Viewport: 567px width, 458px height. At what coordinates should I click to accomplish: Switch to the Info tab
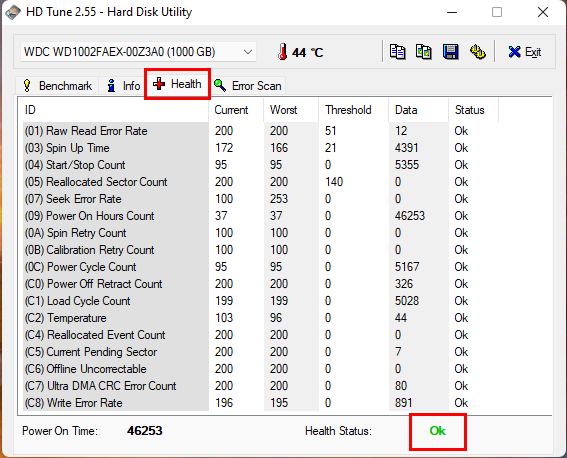(123, 86)
